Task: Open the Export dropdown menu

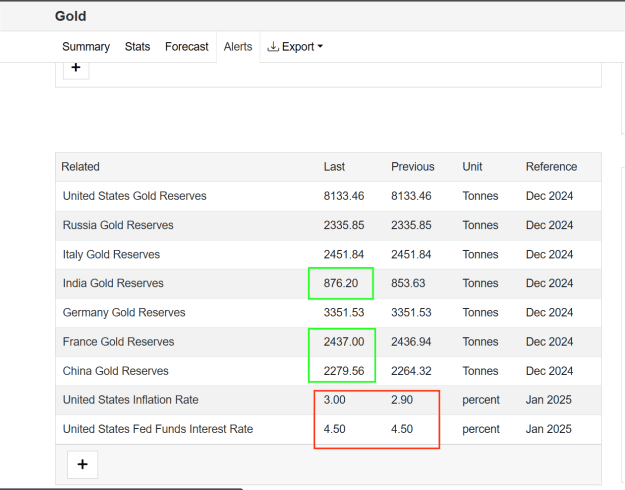Action: tap(295, 47)
